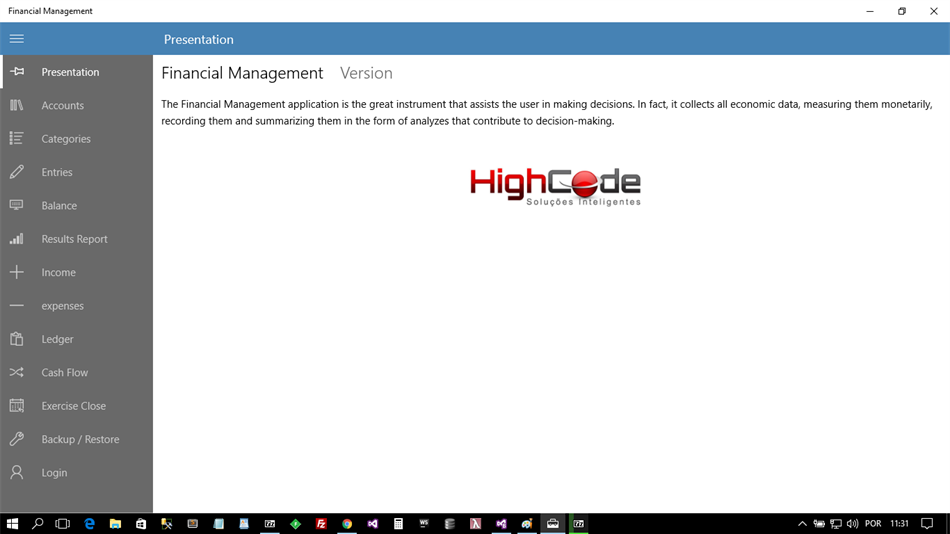Launch FileZilla from the taskbar
This screenshot has width=950, height=534.
coord(321,524)
